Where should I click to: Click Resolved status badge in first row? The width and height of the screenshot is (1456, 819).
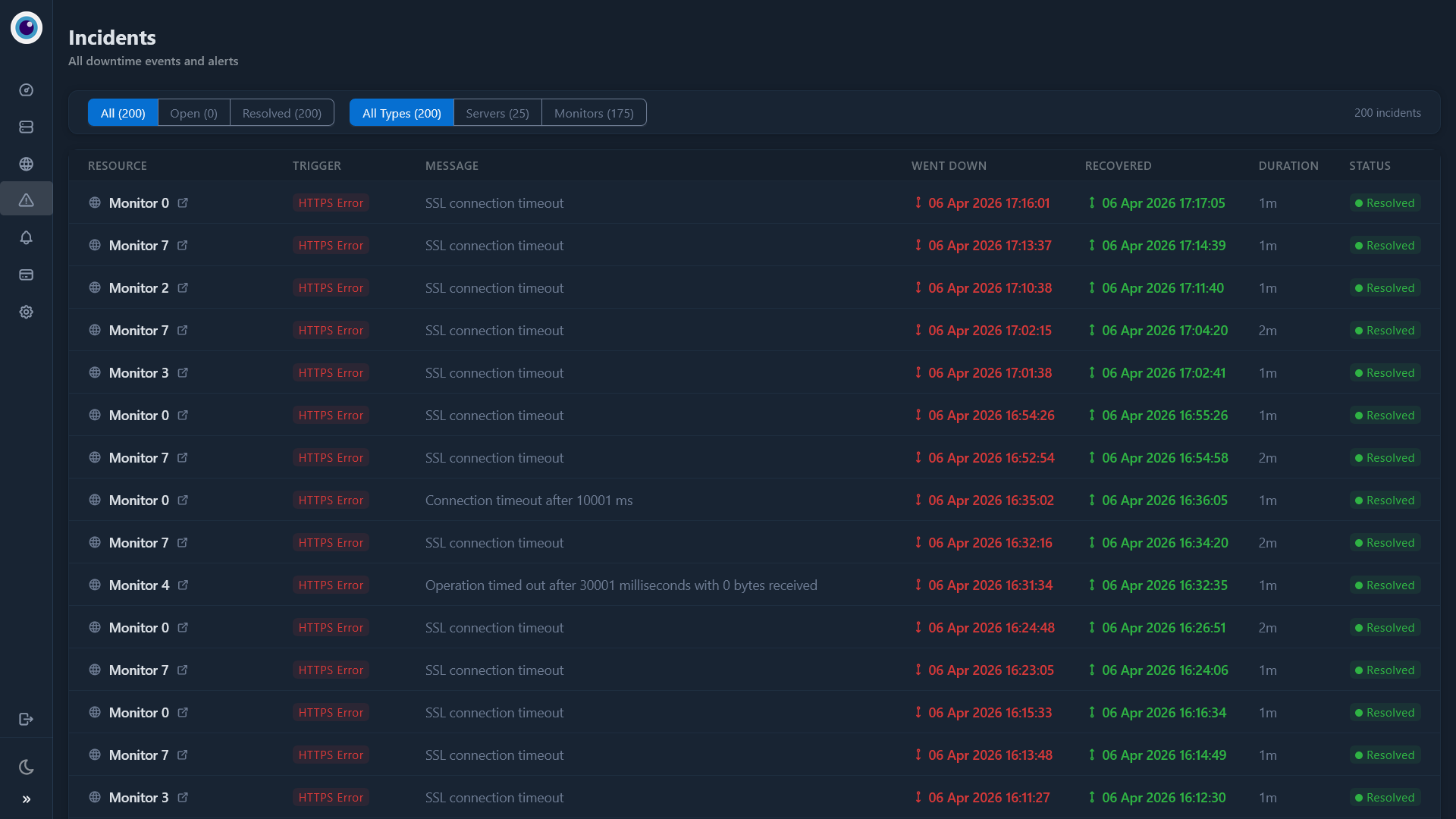pos(1384,203)
